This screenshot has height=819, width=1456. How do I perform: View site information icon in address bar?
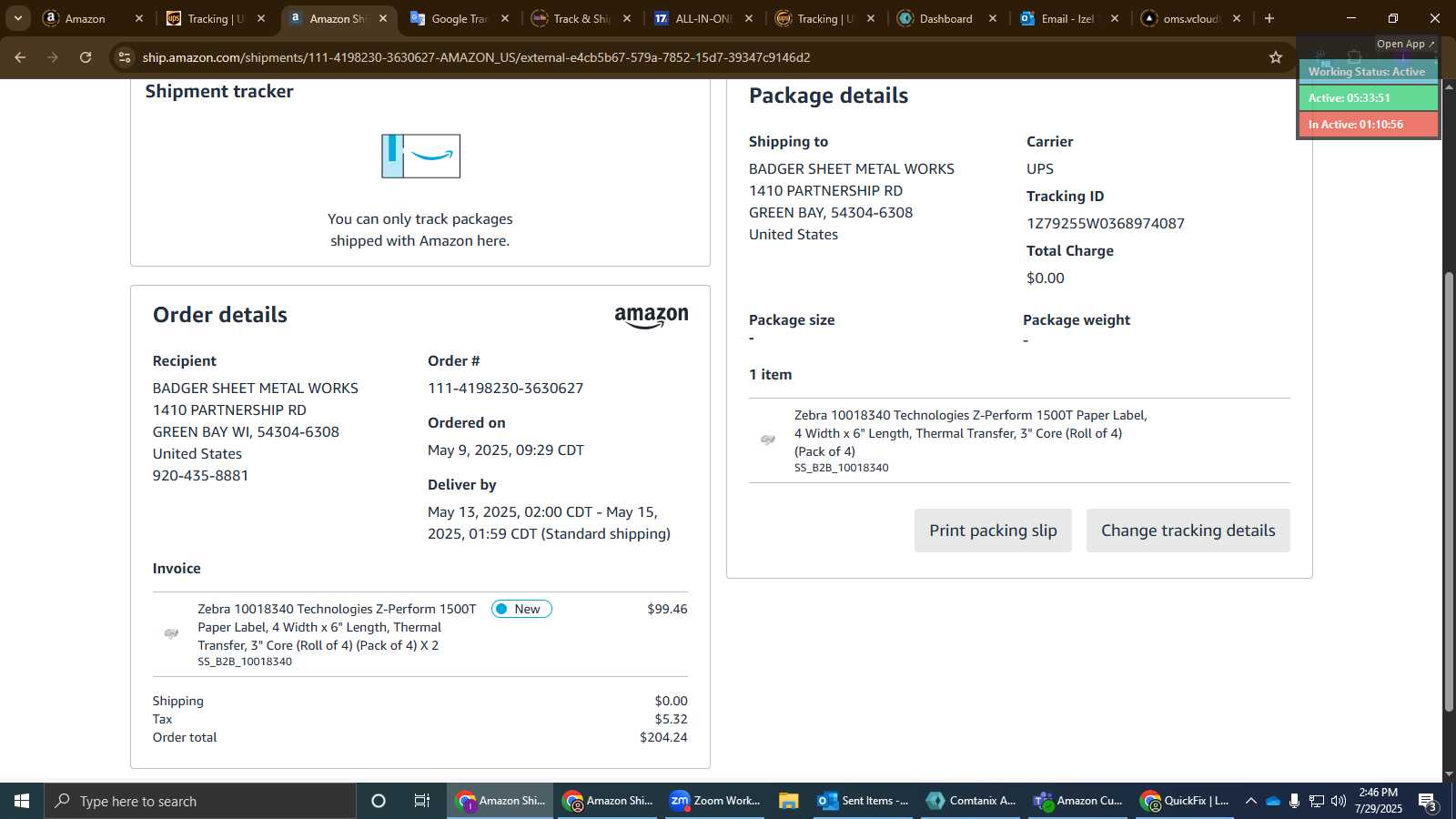(125, 57)
